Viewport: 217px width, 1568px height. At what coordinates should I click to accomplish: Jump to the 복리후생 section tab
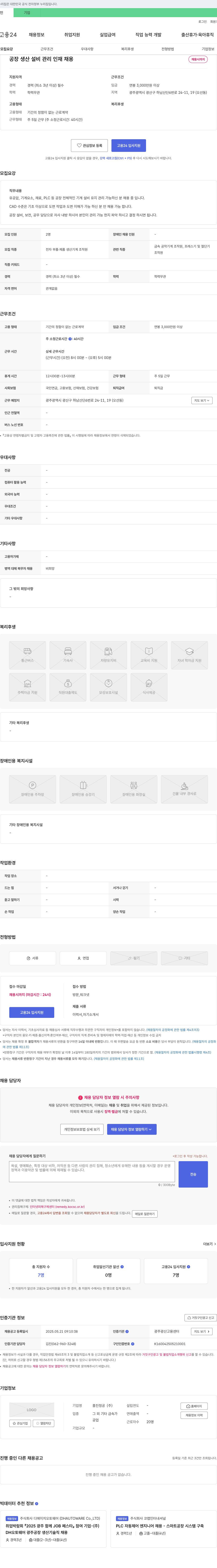point(127,49)
